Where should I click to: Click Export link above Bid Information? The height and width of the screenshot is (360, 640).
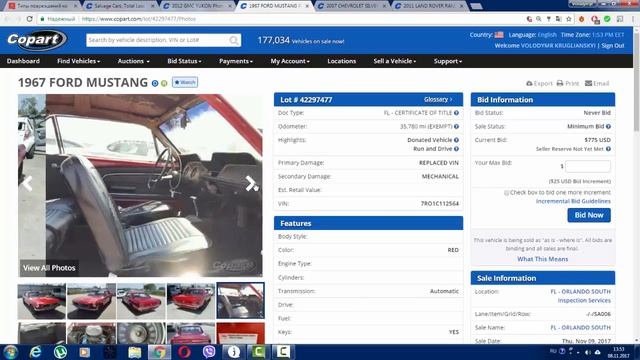[539, 83]
